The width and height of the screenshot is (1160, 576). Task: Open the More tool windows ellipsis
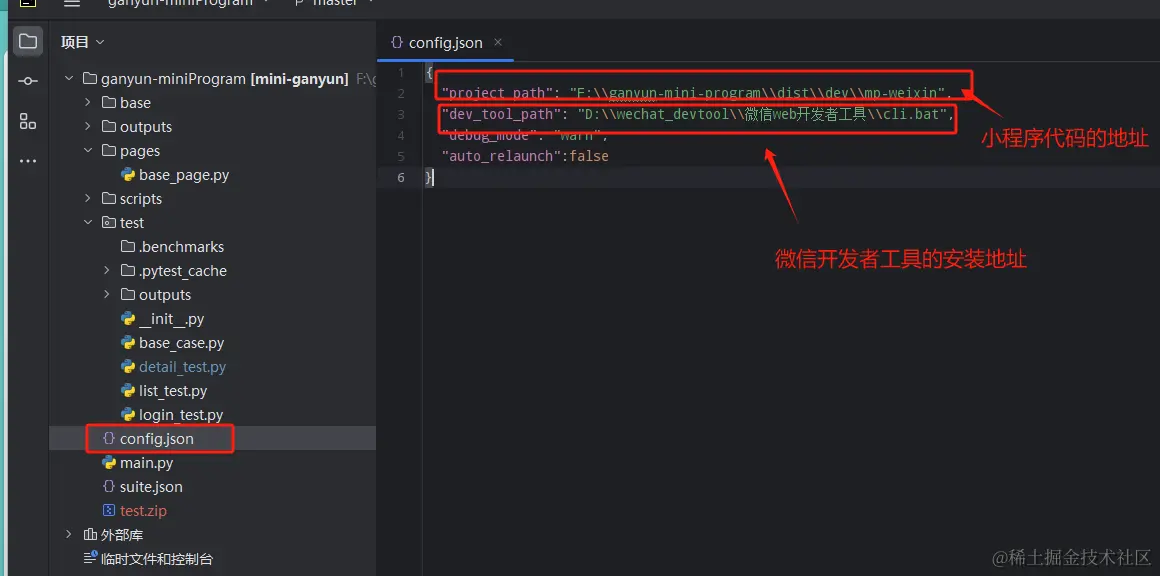coord(27,160)
